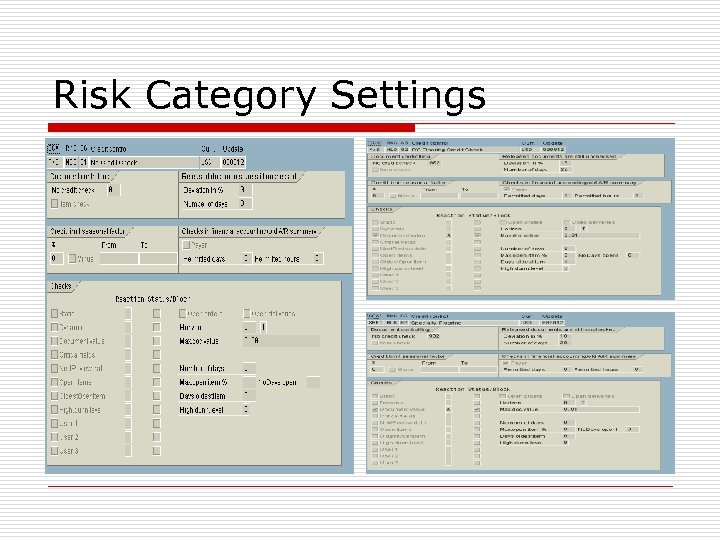The width and height of the screenshot is (720, 540).
Task: Click Number of days field under Deviation
Action: coord(245,203)
